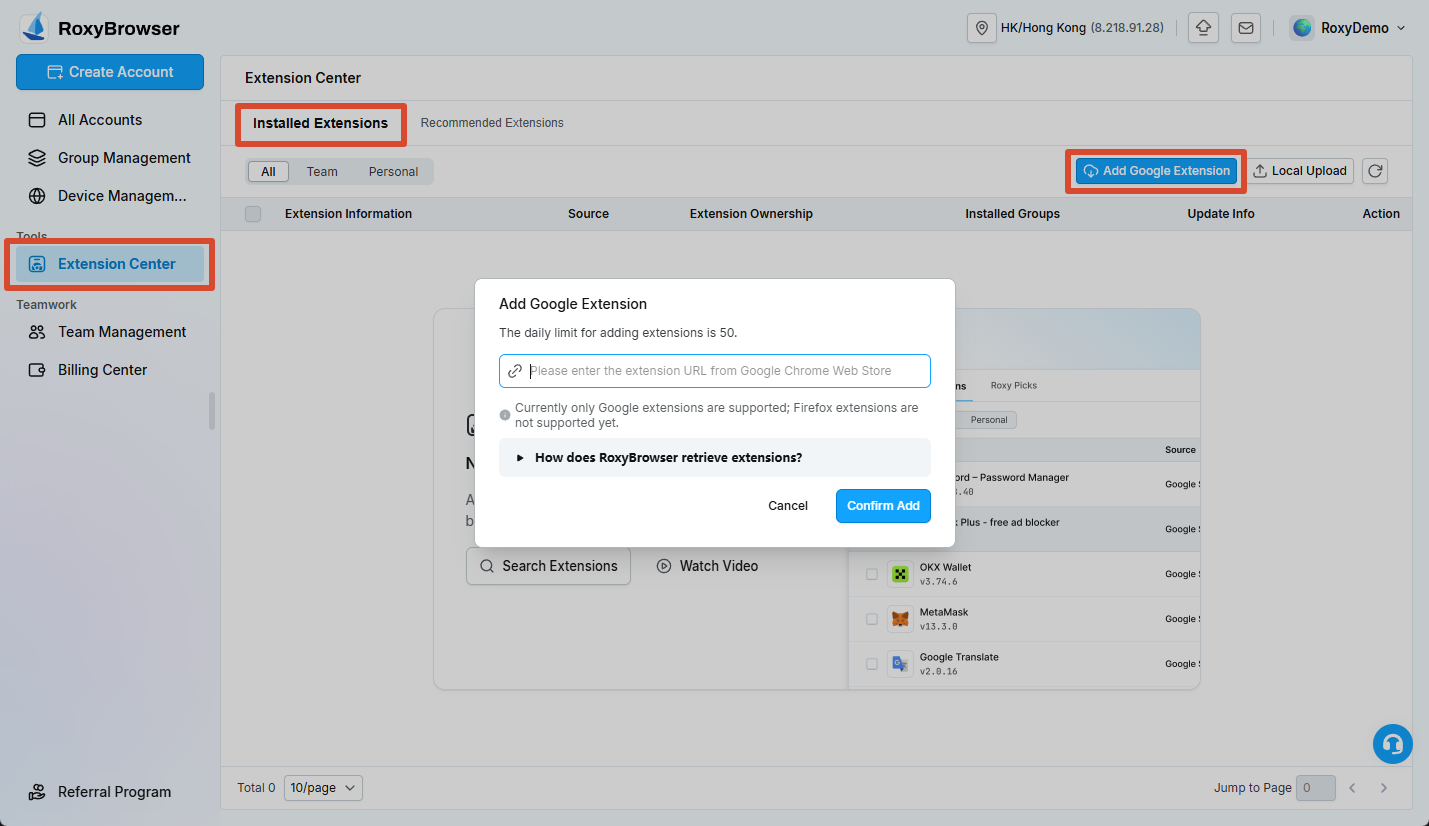Screen dimensions: 1429x826
Task: Click the Jump to Page input box
Action: click(1315, 788)
